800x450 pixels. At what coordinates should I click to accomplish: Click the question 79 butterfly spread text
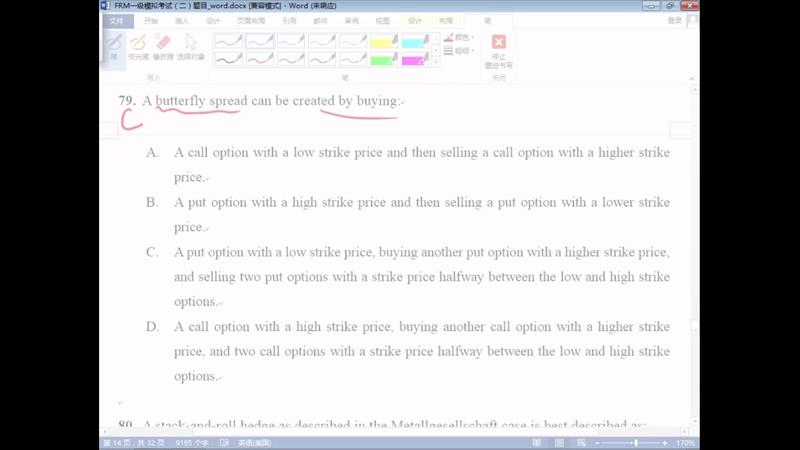[273, 101]
